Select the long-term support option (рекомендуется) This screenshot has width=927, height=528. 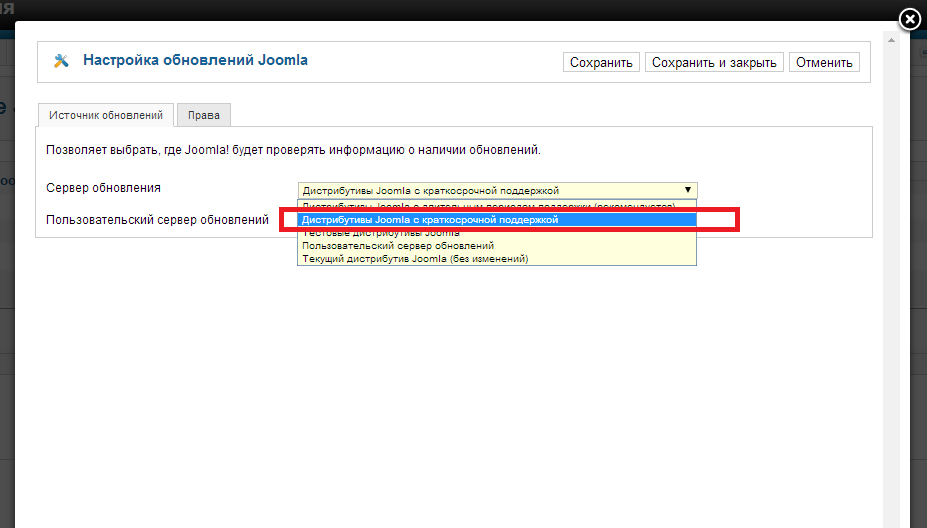point(495,206)
